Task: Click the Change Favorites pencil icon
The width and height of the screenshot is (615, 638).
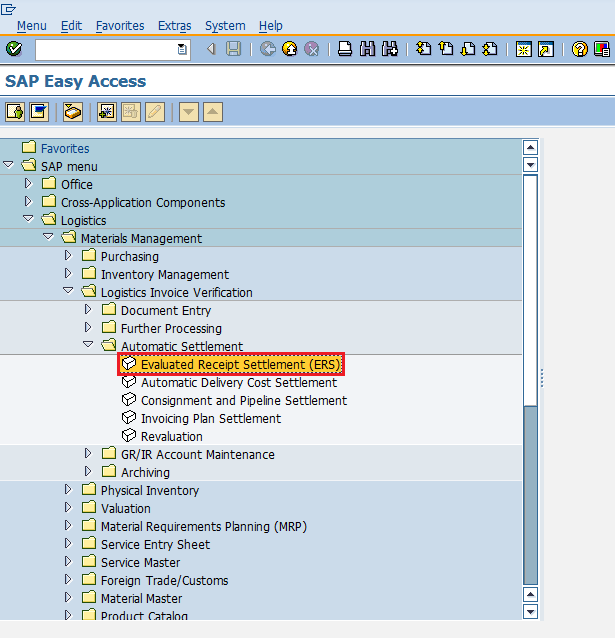Action: [155, 112]
